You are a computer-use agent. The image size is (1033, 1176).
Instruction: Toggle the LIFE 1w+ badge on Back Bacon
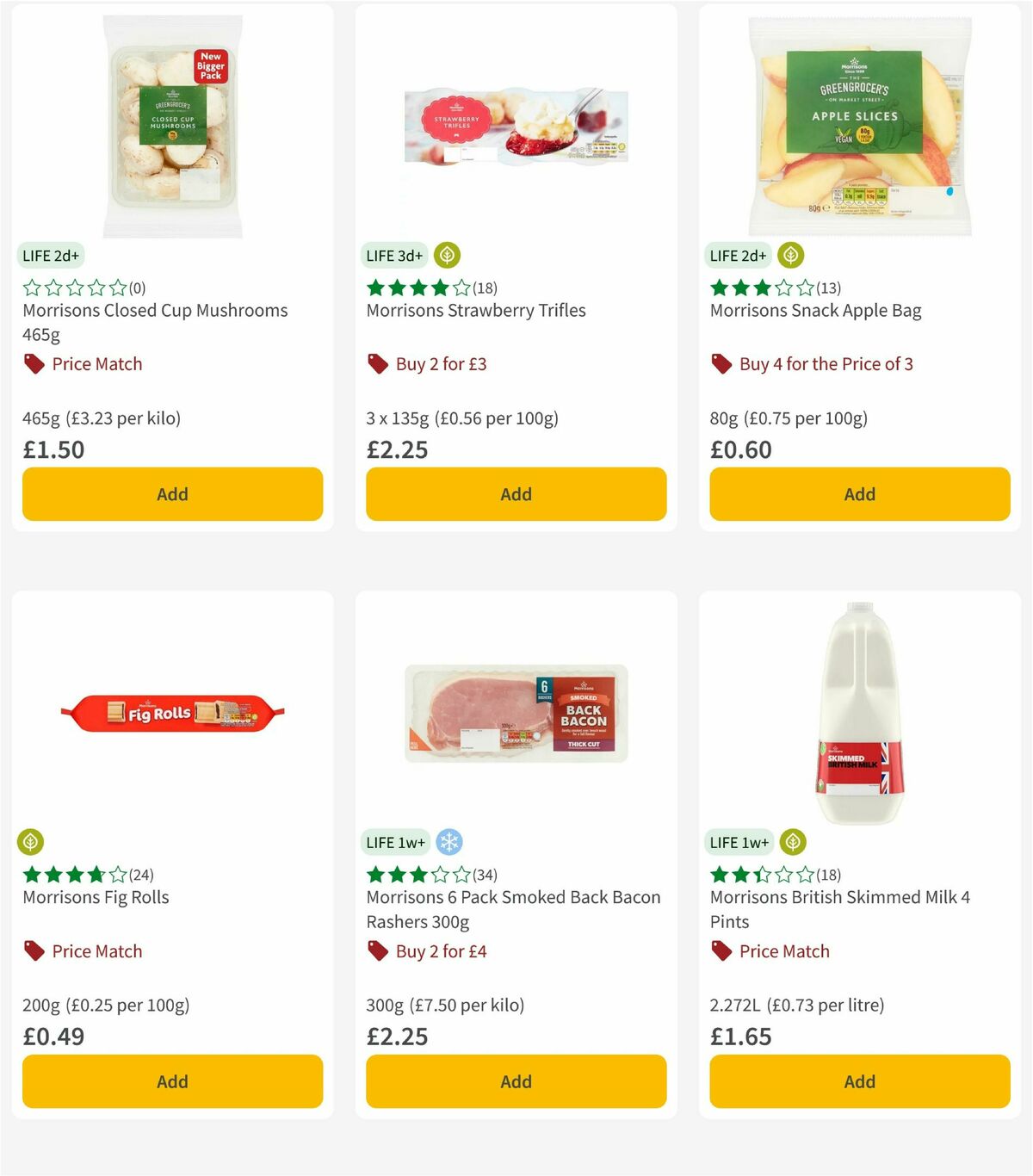point(395,842)
